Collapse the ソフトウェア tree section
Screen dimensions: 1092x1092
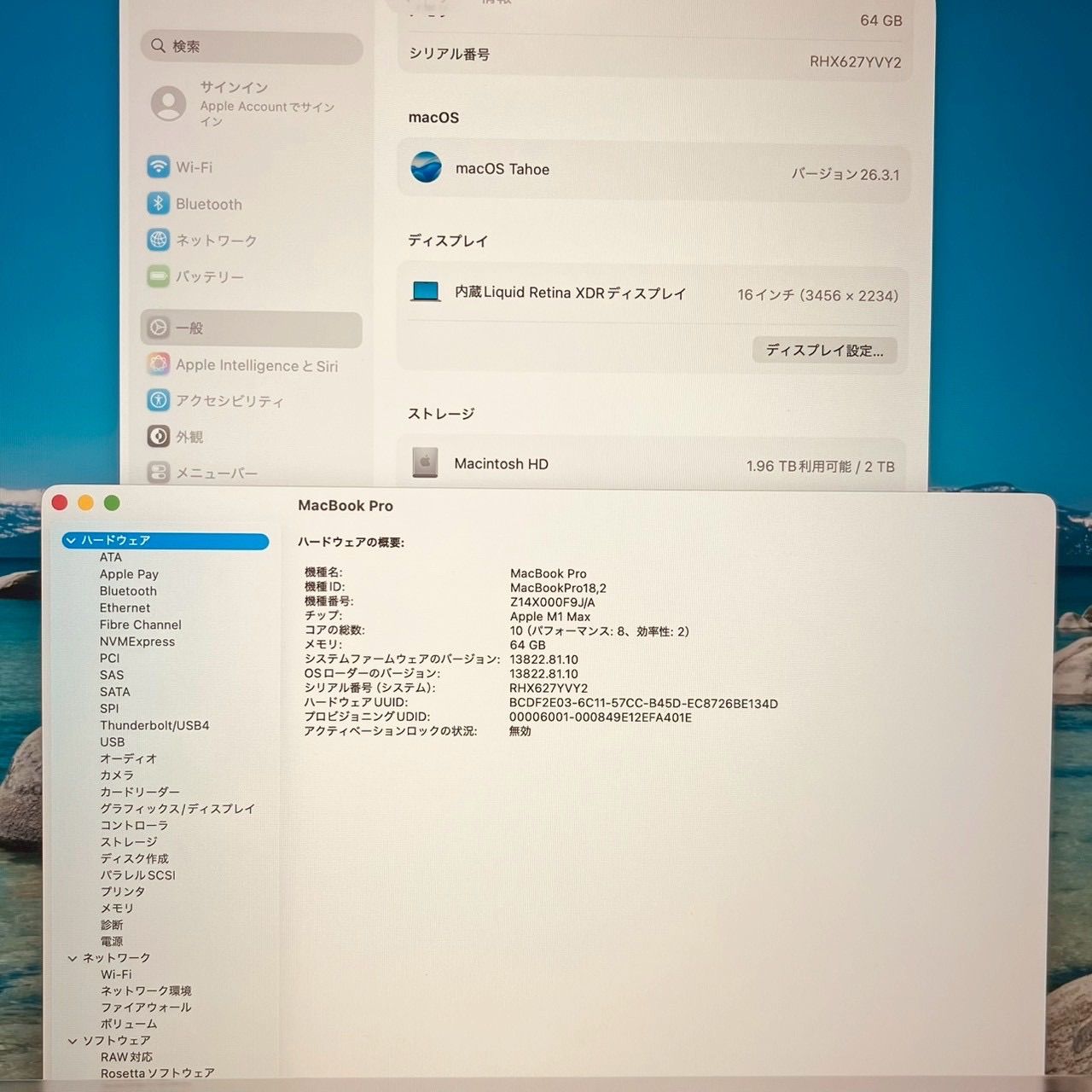pyautogui.click(x=73, y=1041)
